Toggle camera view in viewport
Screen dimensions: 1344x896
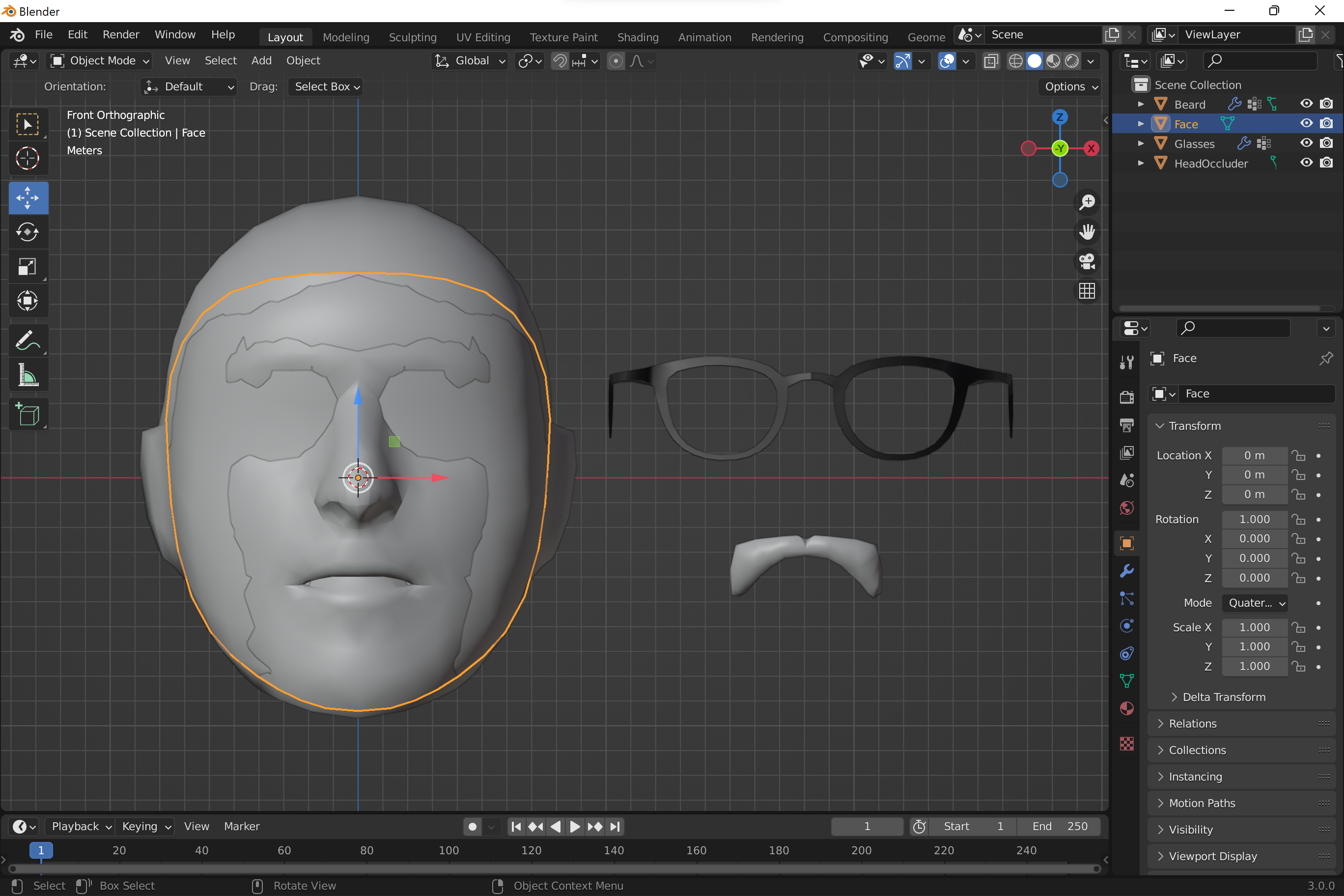click(1086, 262)
